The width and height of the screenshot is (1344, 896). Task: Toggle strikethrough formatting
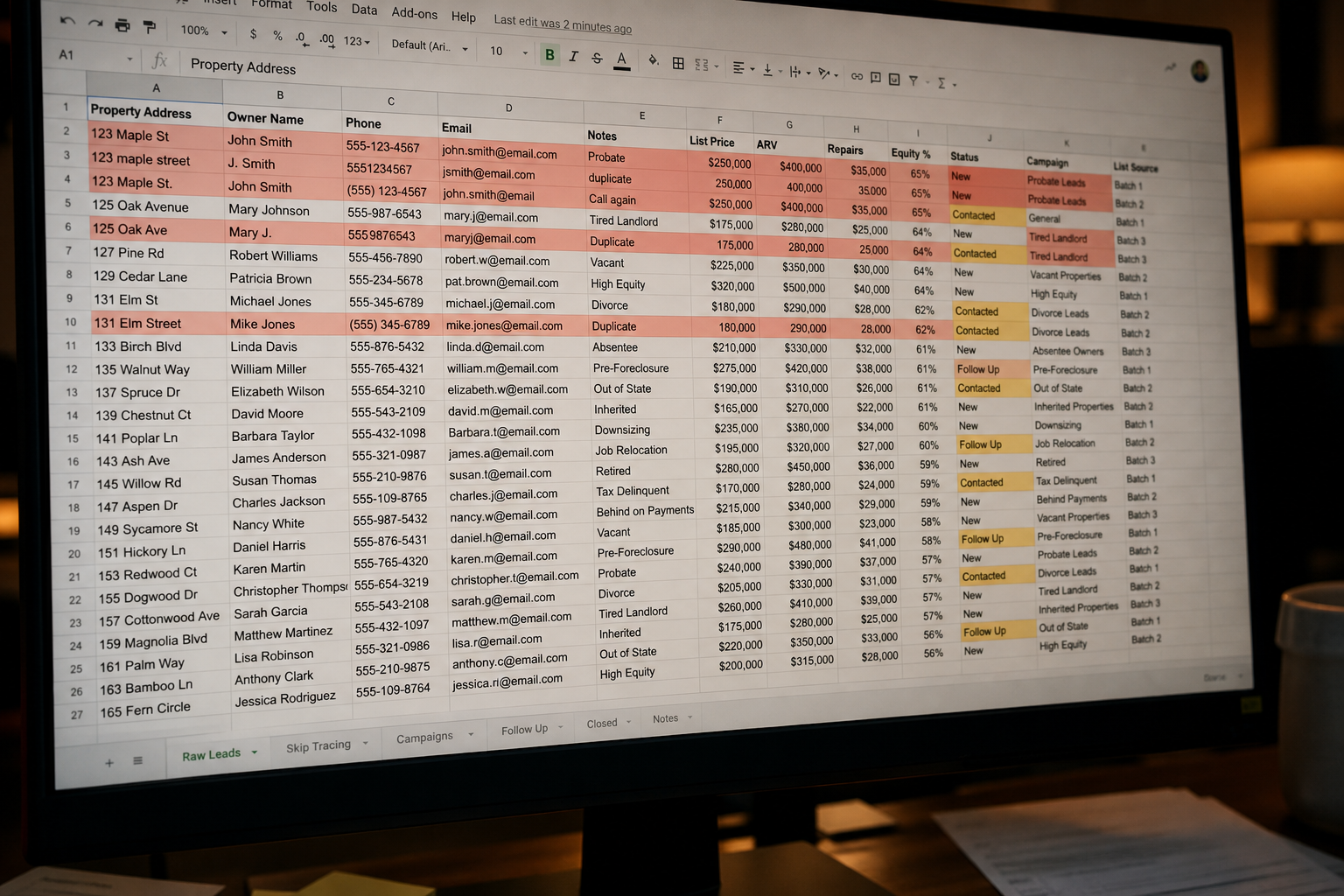pyautogui.click(x=597, y=58)
